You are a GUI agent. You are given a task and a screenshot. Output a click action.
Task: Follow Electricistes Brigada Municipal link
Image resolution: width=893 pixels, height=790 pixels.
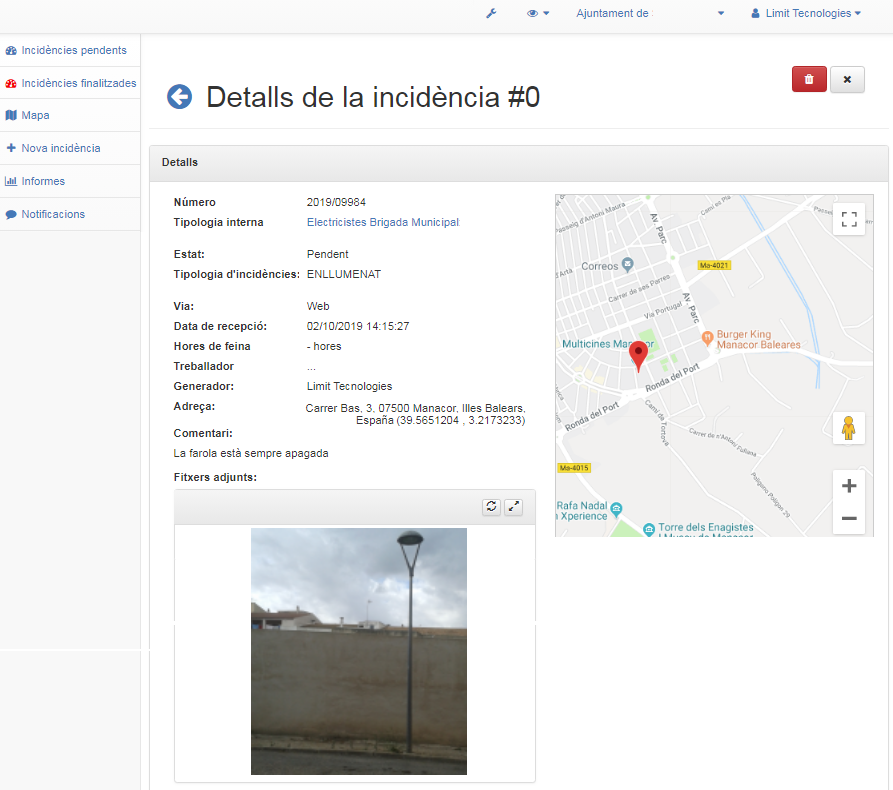[x=383, y=222]
